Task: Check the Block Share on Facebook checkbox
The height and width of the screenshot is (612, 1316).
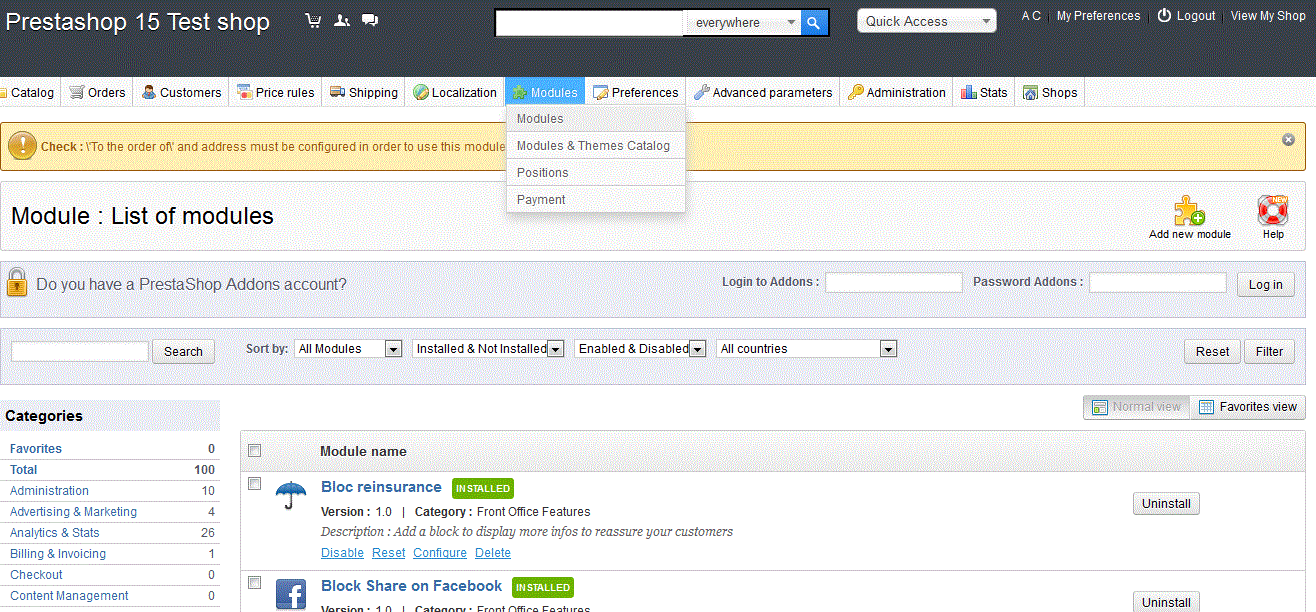Action: point(255,583)
